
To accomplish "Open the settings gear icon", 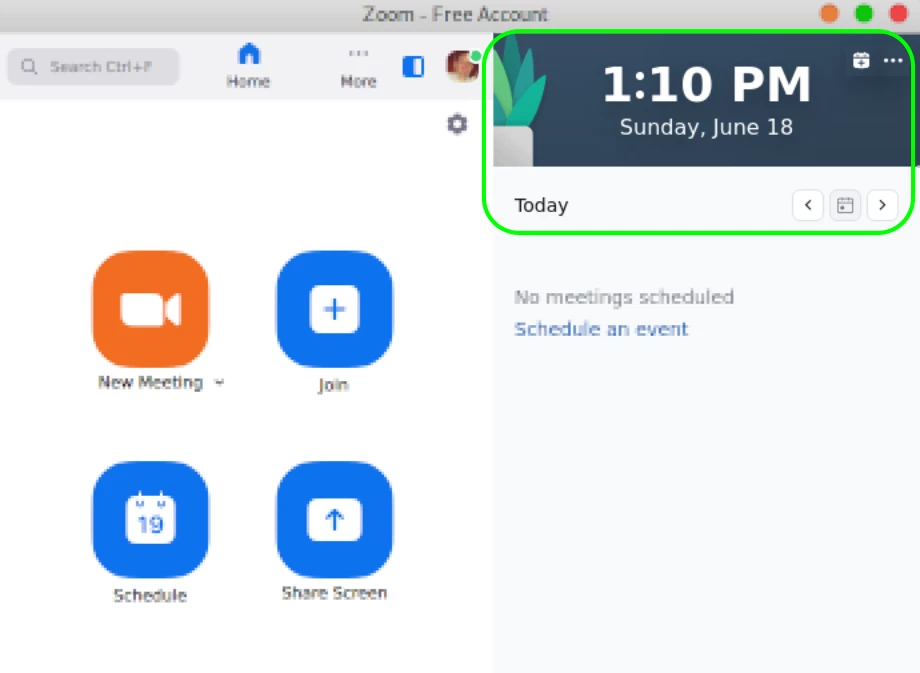I will [x=457, y=124].
